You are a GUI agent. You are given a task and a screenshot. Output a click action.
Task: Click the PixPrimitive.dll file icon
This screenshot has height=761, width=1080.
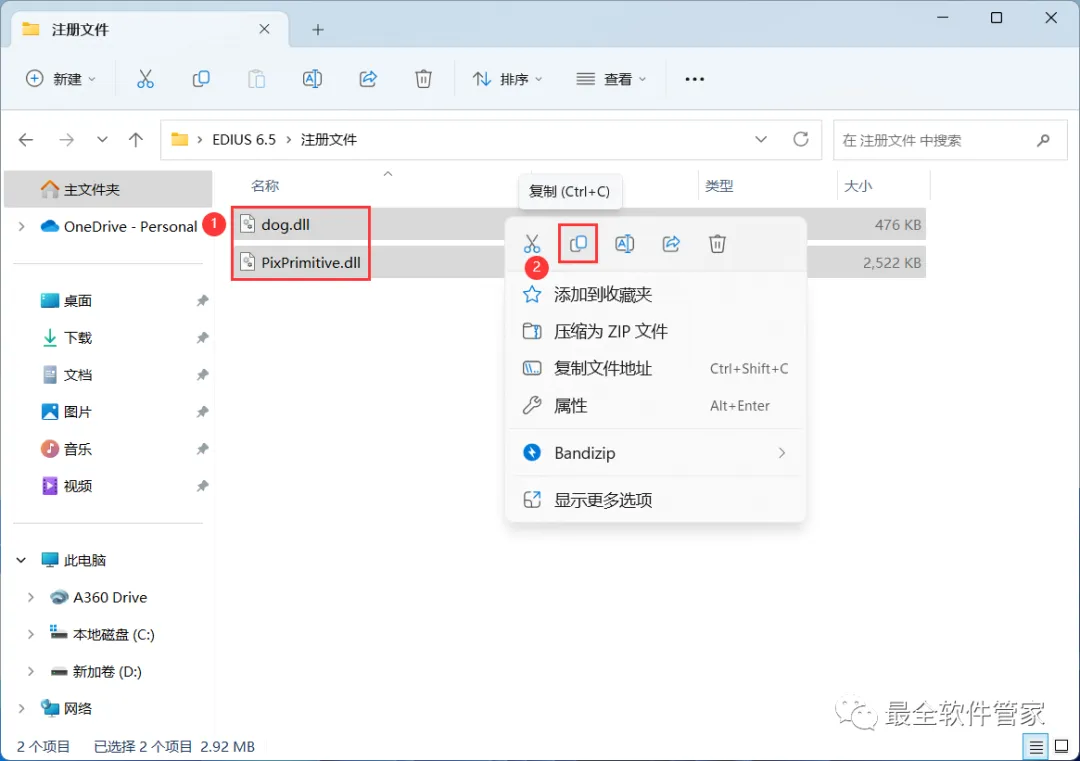[247, 262]
